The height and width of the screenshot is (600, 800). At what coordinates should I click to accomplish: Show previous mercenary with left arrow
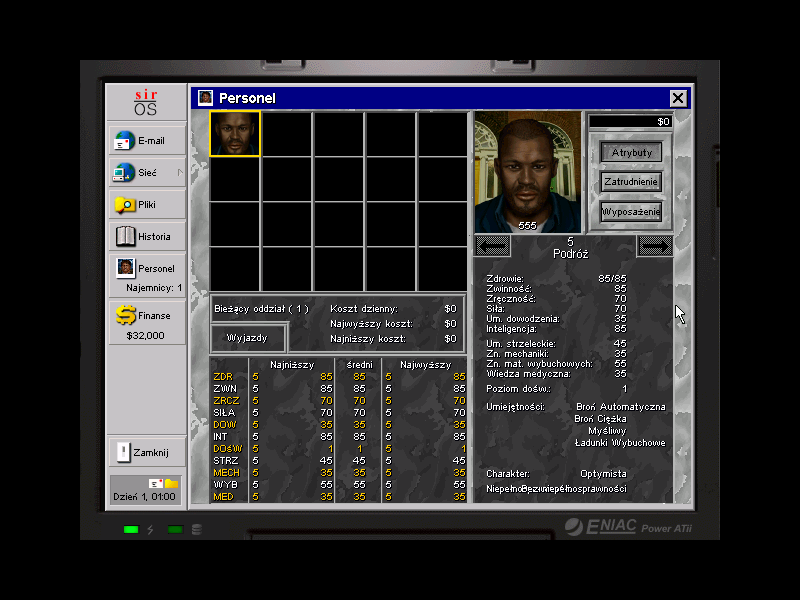pos(493,246)
